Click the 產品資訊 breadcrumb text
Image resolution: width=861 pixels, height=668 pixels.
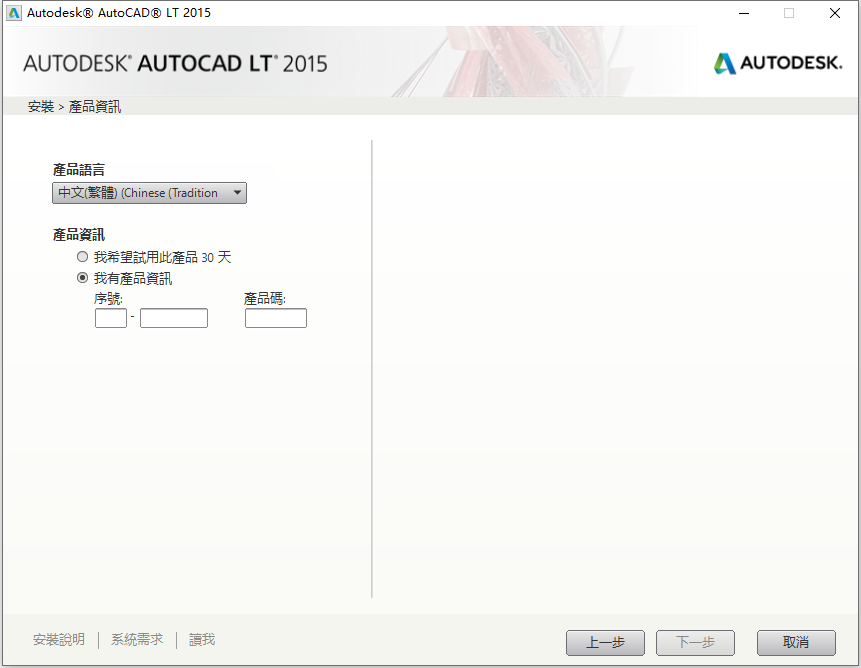[95, 106]
